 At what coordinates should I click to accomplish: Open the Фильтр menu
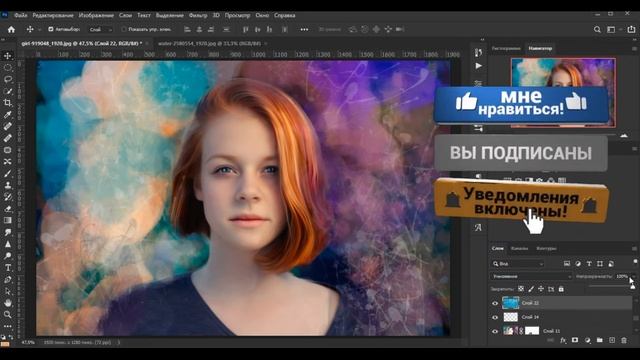(198, 15)
